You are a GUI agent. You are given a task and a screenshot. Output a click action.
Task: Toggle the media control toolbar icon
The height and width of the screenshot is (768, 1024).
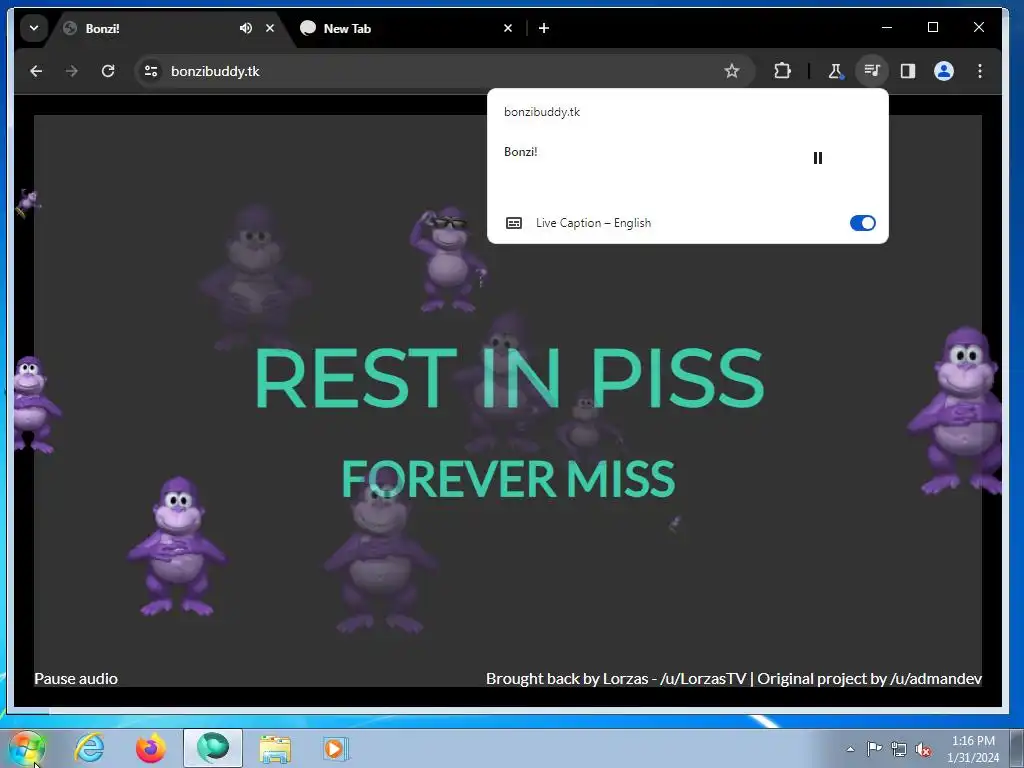872,71
